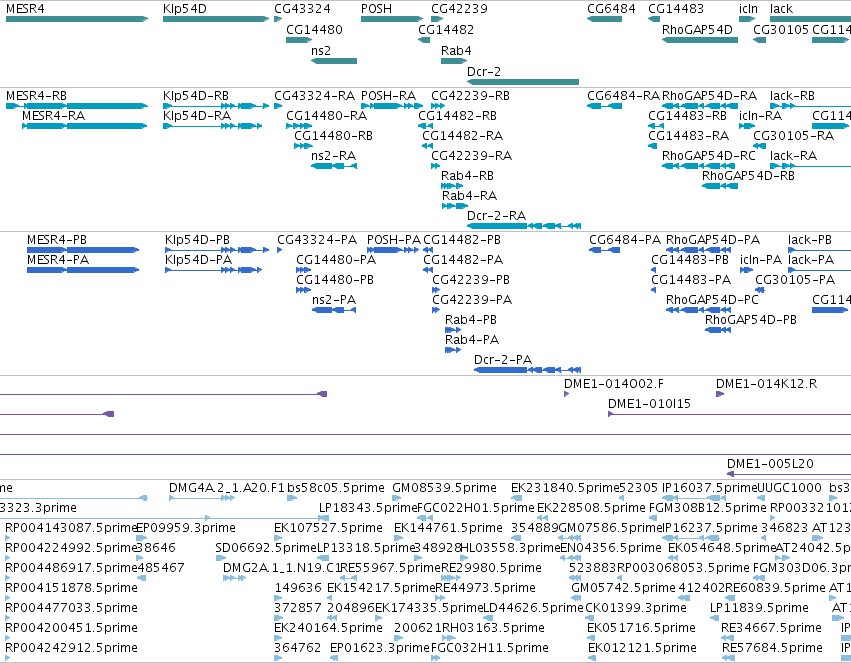Select the icln-RA transcript label
The image size is (851, 663).
pos(760,116)
